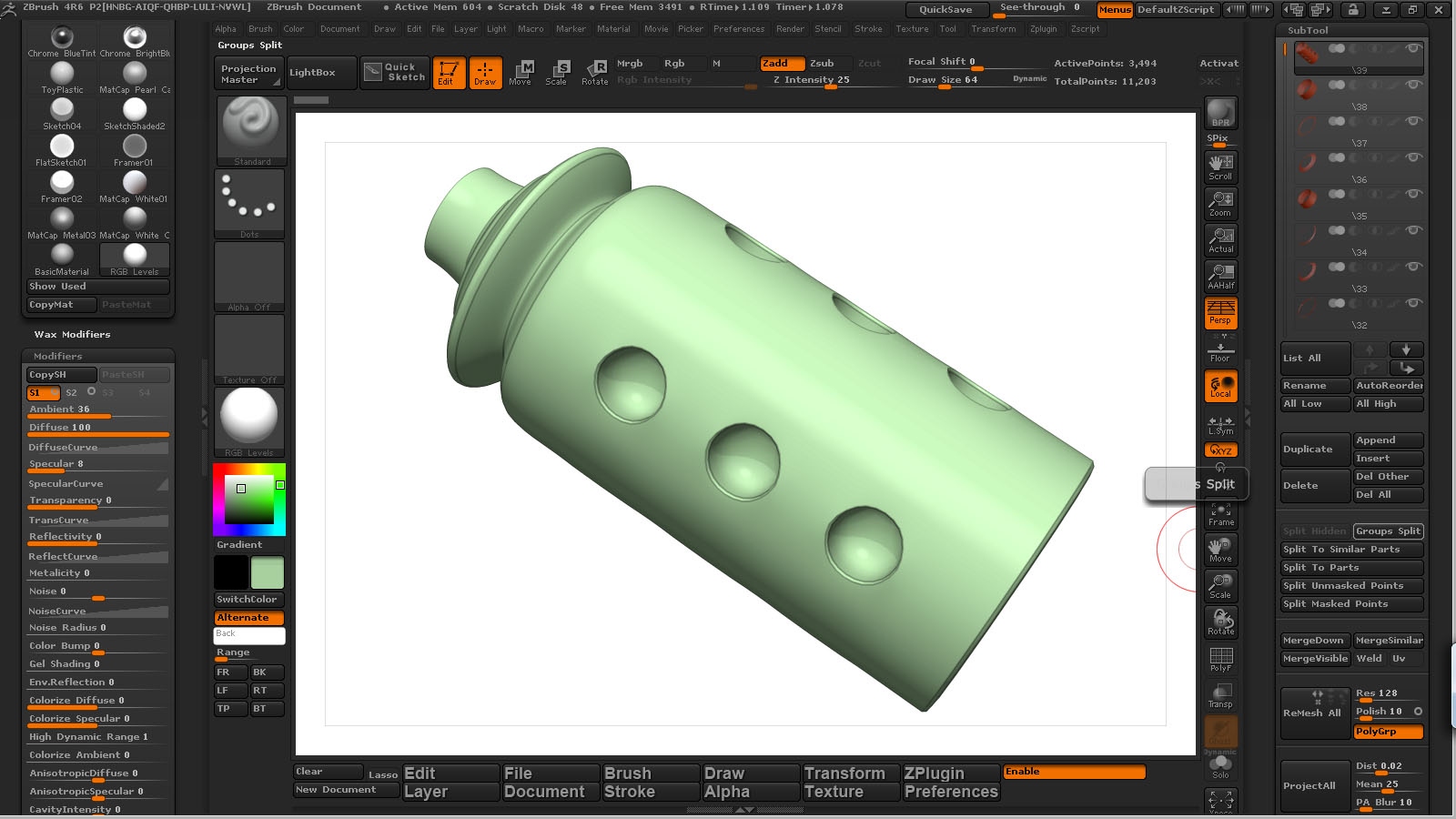This screenshot has height=819, width=1456.
Task: Toggle Transp transparency button
Action: coord(1220,695)
